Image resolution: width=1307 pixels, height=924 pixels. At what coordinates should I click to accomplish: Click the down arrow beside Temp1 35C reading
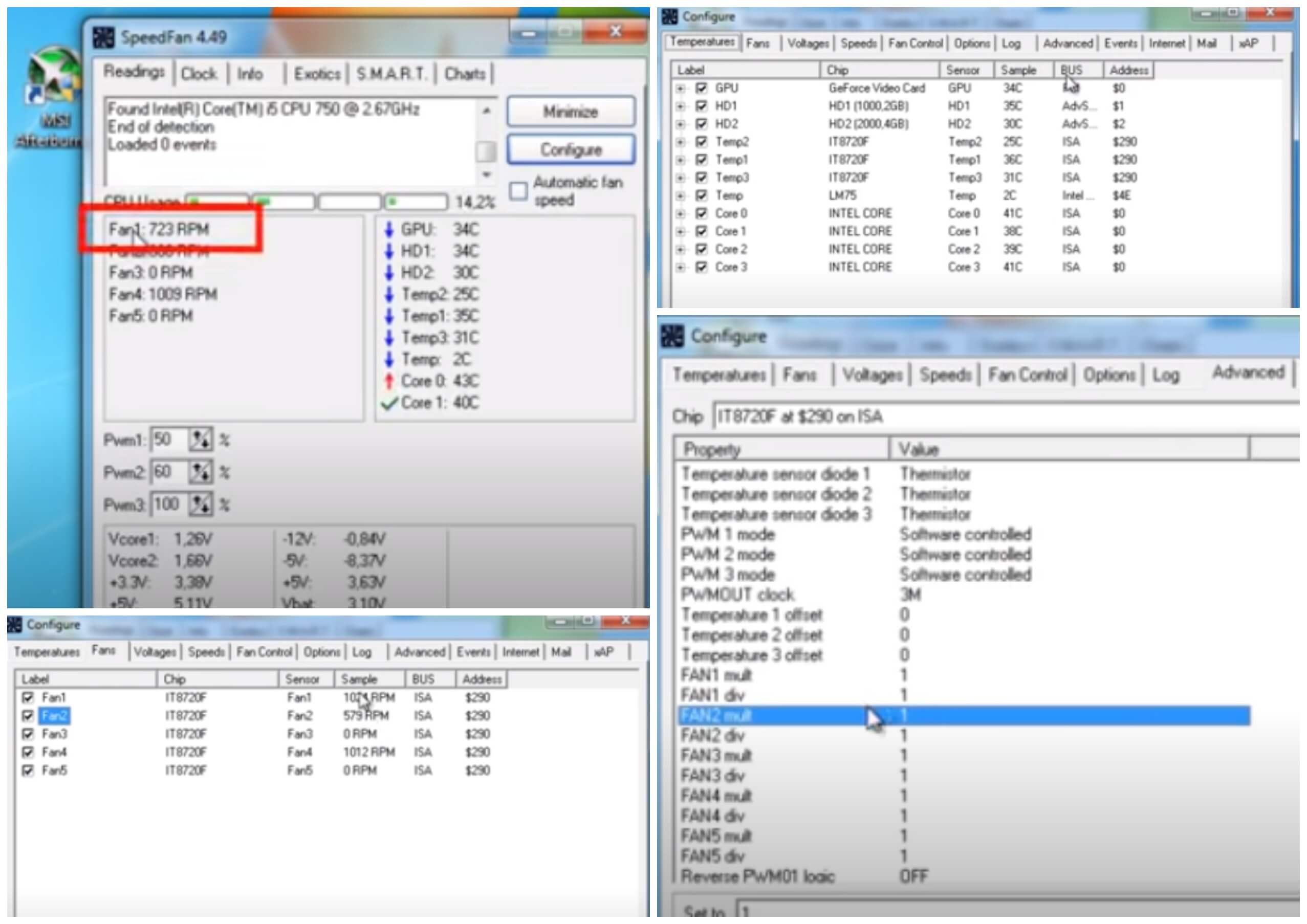pos(389,316)
